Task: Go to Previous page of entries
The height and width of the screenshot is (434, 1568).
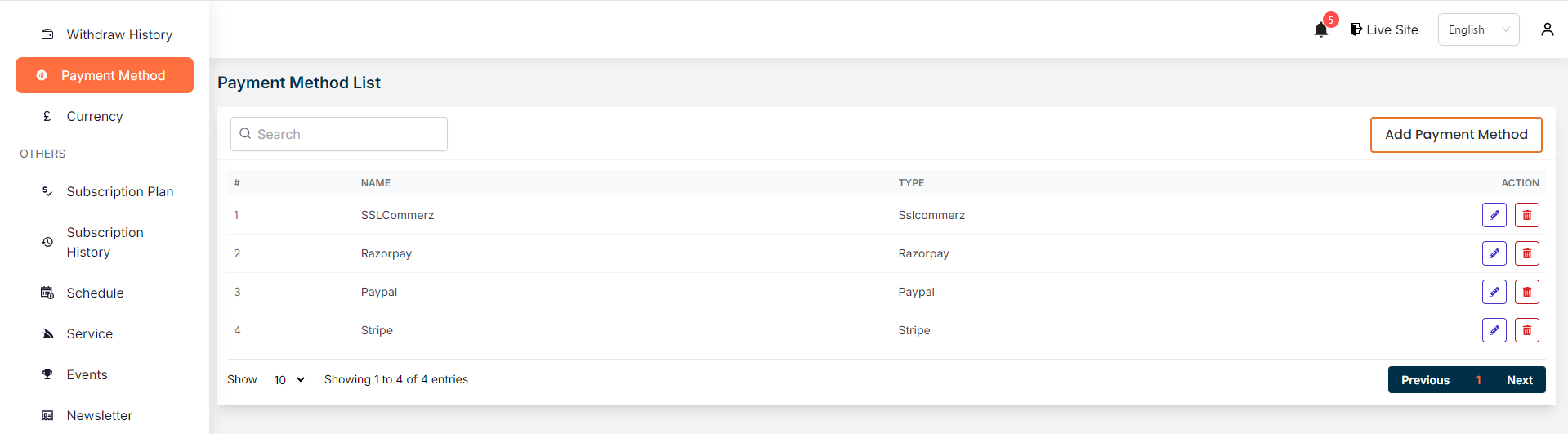Action: tap(1425, 380)
